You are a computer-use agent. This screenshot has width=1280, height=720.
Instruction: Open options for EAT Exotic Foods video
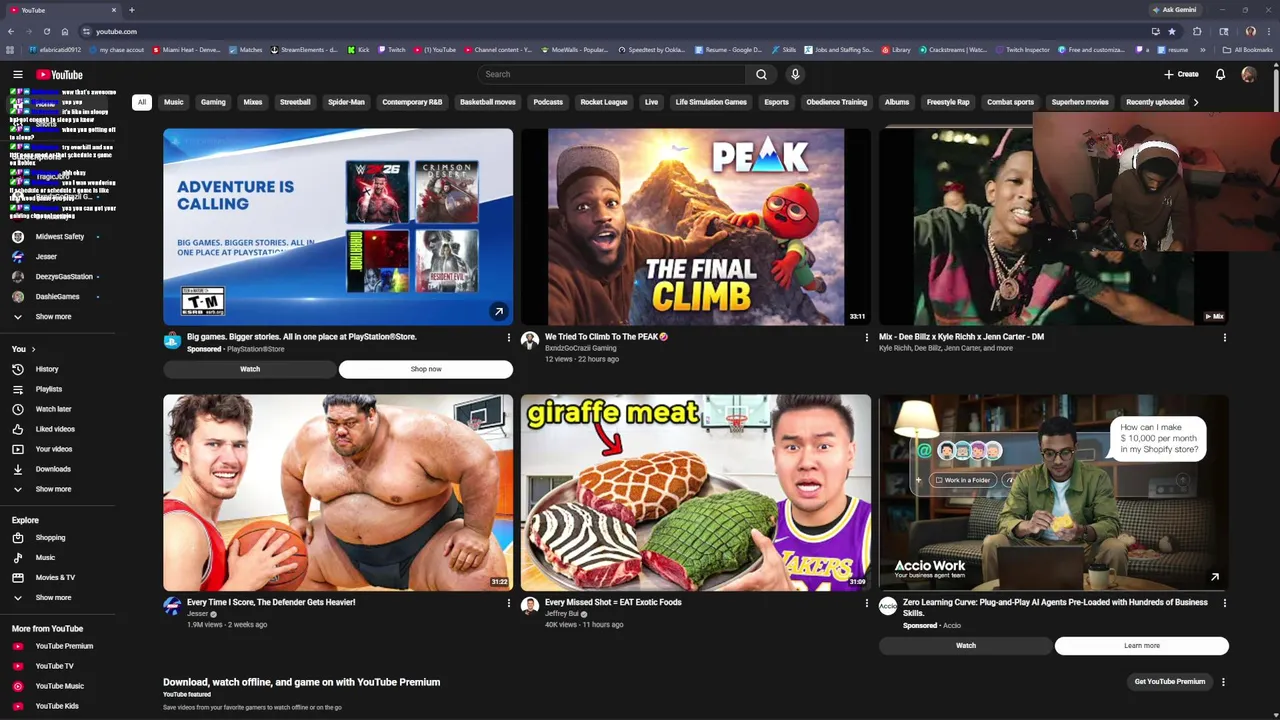tap(866, 603)
